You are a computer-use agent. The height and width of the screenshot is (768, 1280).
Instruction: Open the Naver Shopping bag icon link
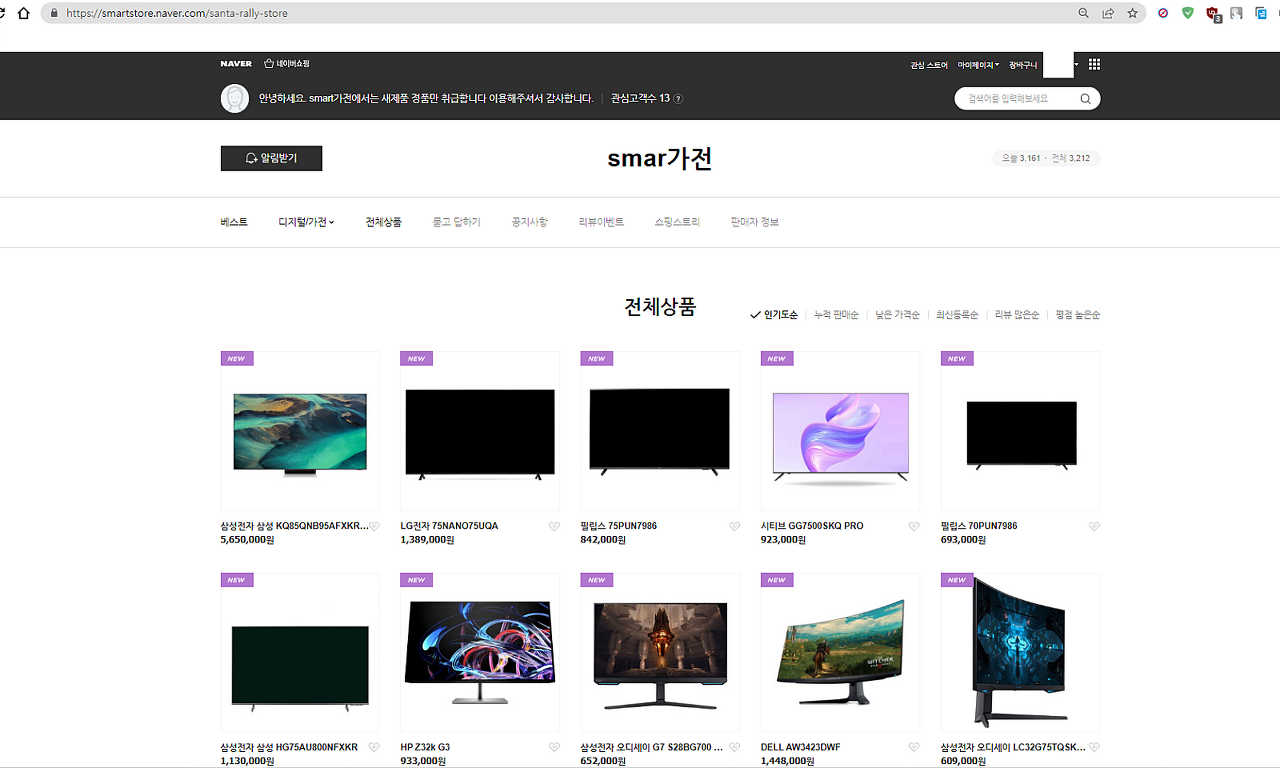tap(287, 64)
